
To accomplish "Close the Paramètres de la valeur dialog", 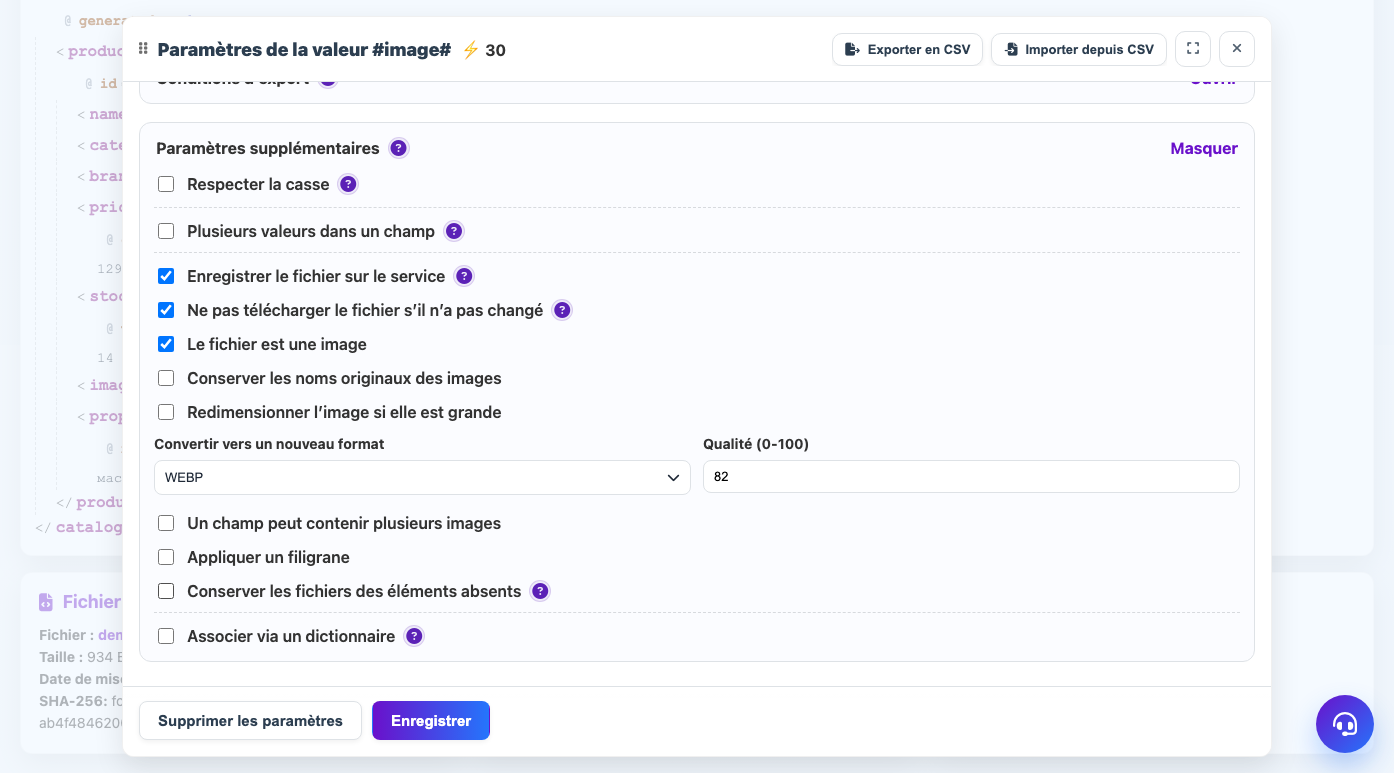I will point(1237,49).
